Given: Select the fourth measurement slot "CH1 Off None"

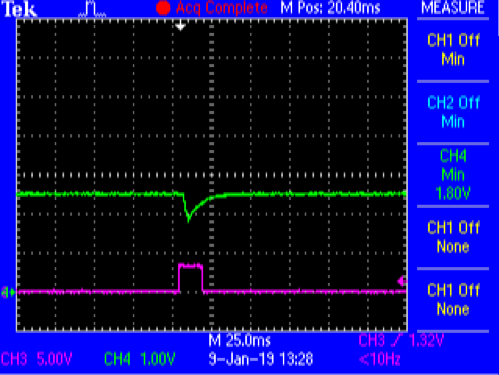Looking at the screenshot, I should tap(453, 237).
